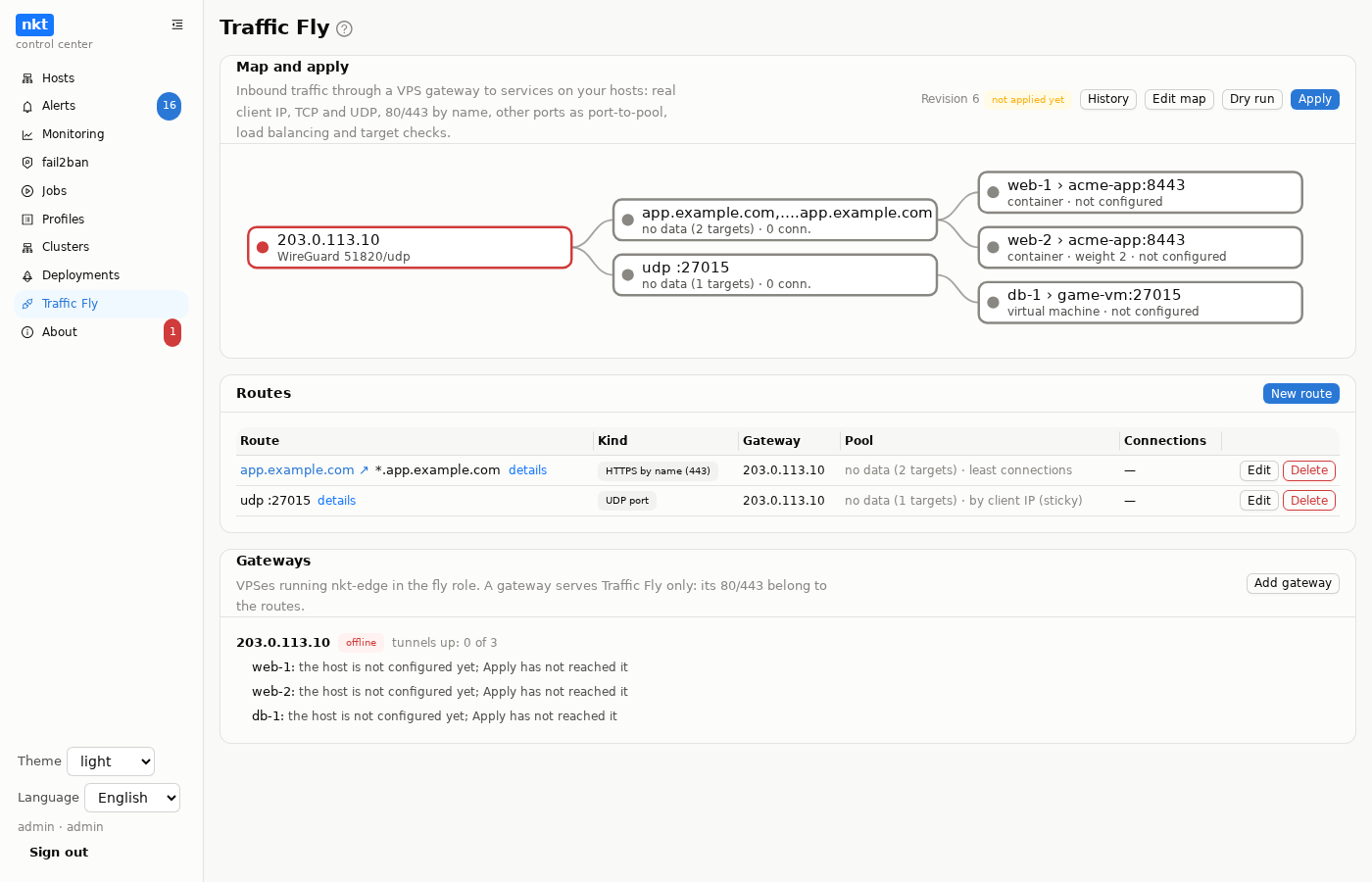Open details for *.app.example.com route

527,470
